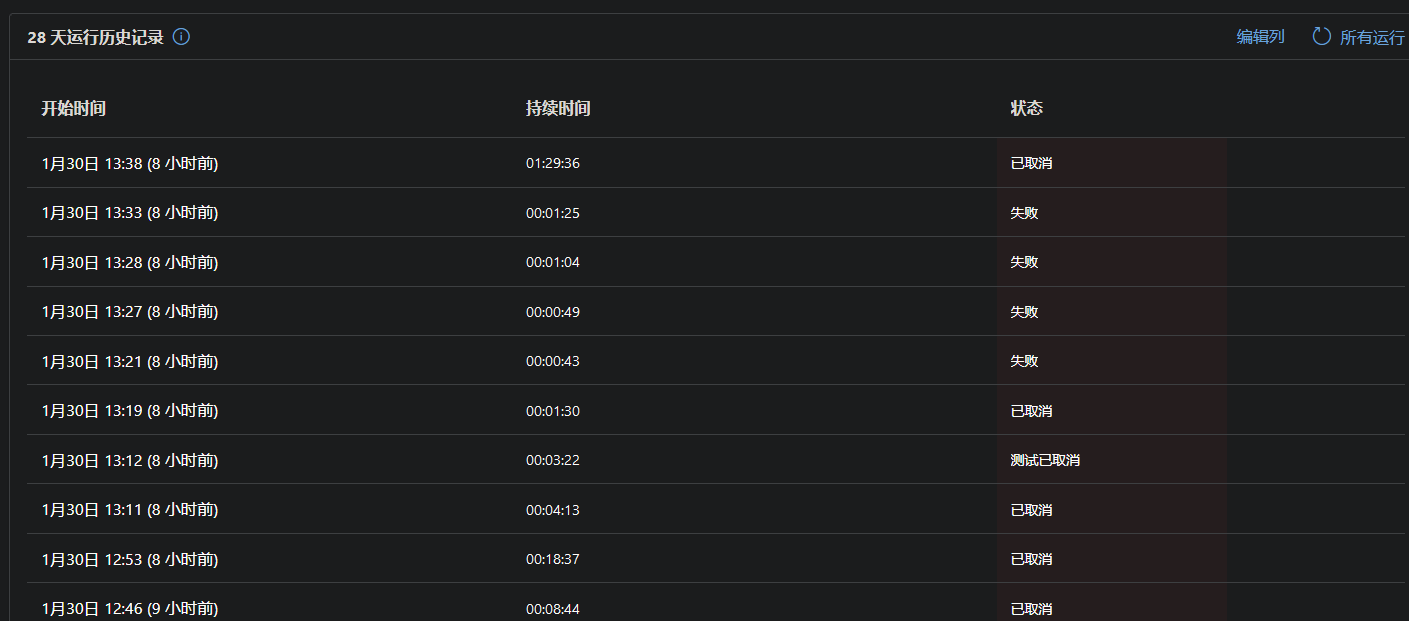Image resolution: width=1409 pixels, height=621 pixels.
Task: Click the 测试已取消 status cell
Action: click(1045, 461)
